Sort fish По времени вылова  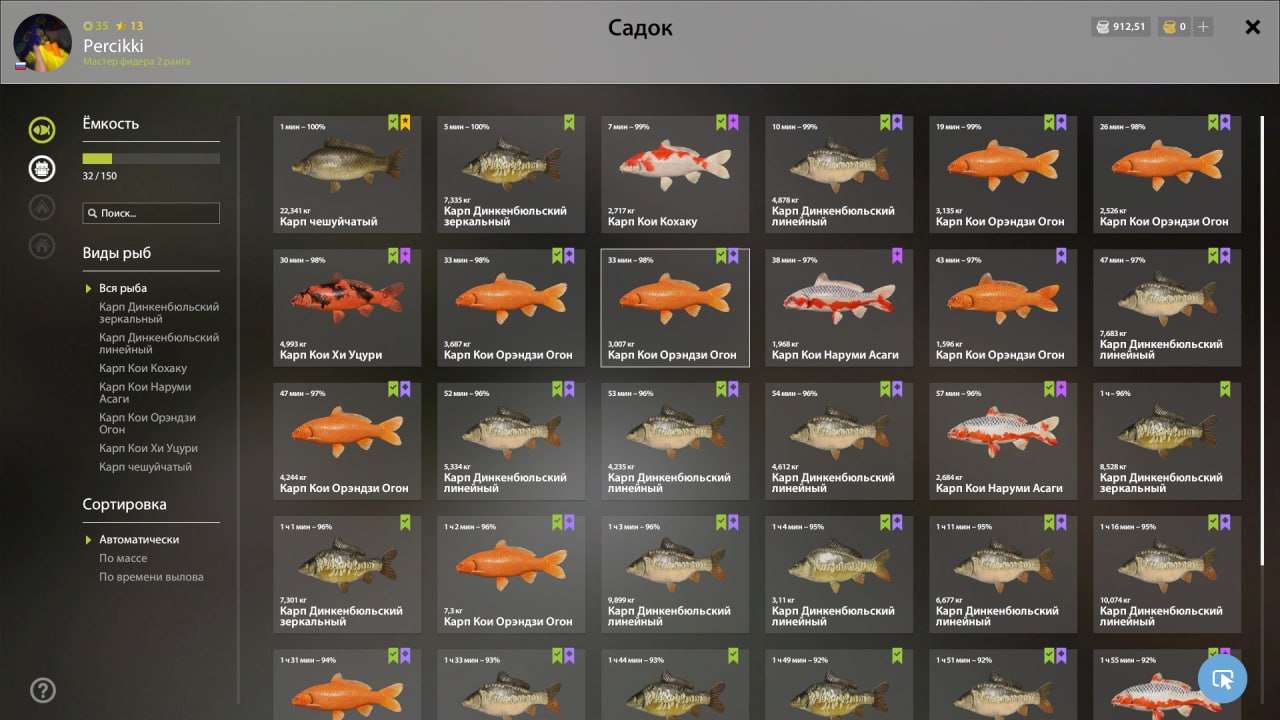click(x=151, y=577)
